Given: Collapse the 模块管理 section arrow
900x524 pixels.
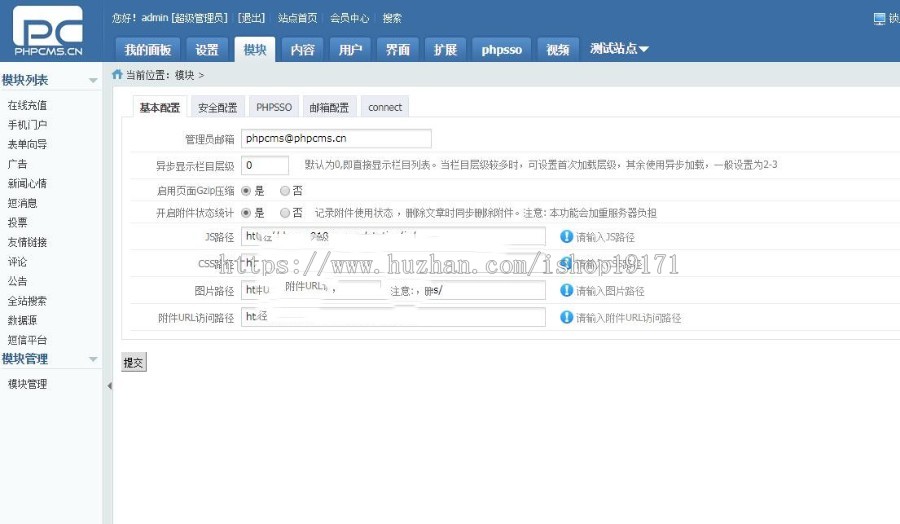Looking at the screenshot, I should 93,359.
